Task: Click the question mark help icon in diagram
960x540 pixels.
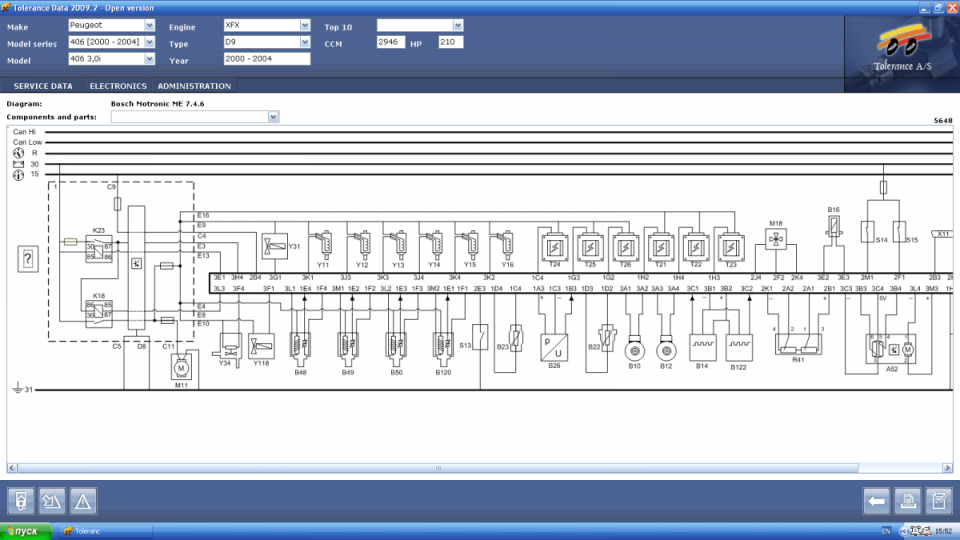Action: [x=28, y=259]
